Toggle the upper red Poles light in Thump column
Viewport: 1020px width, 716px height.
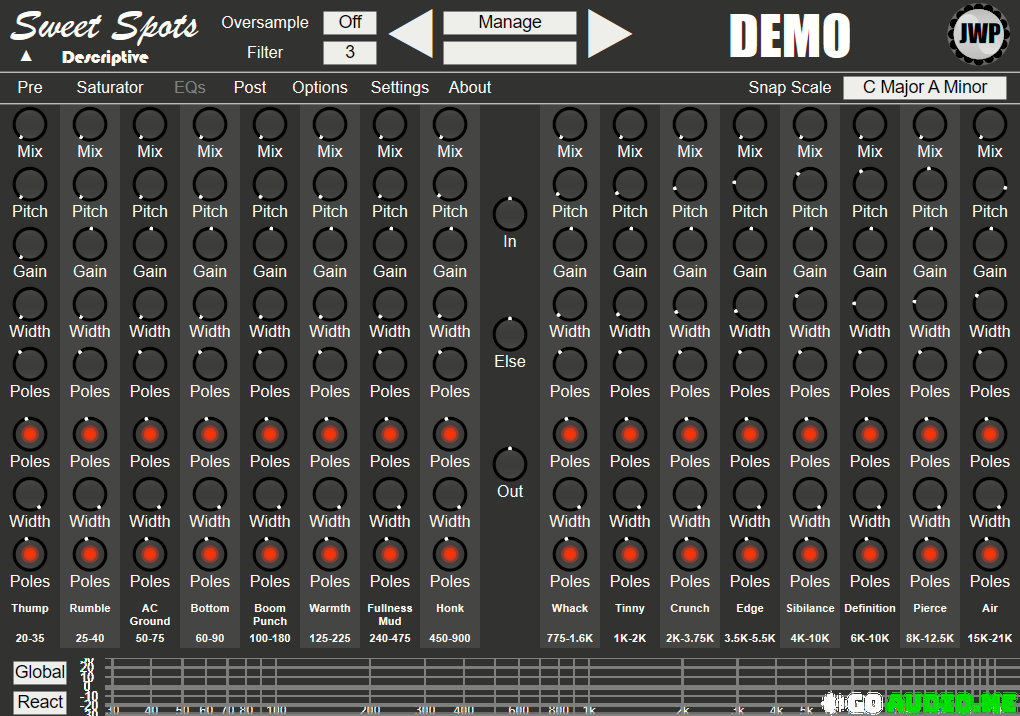[30, 434]
